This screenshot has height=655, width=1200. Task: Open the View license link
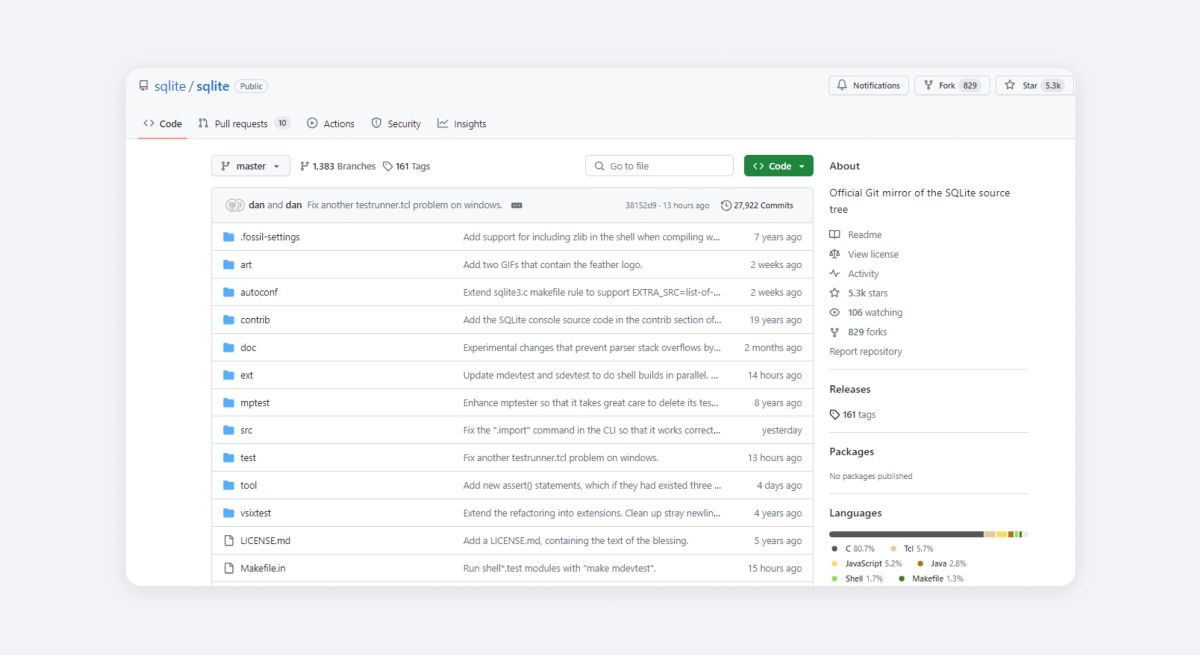click(872, 254)
